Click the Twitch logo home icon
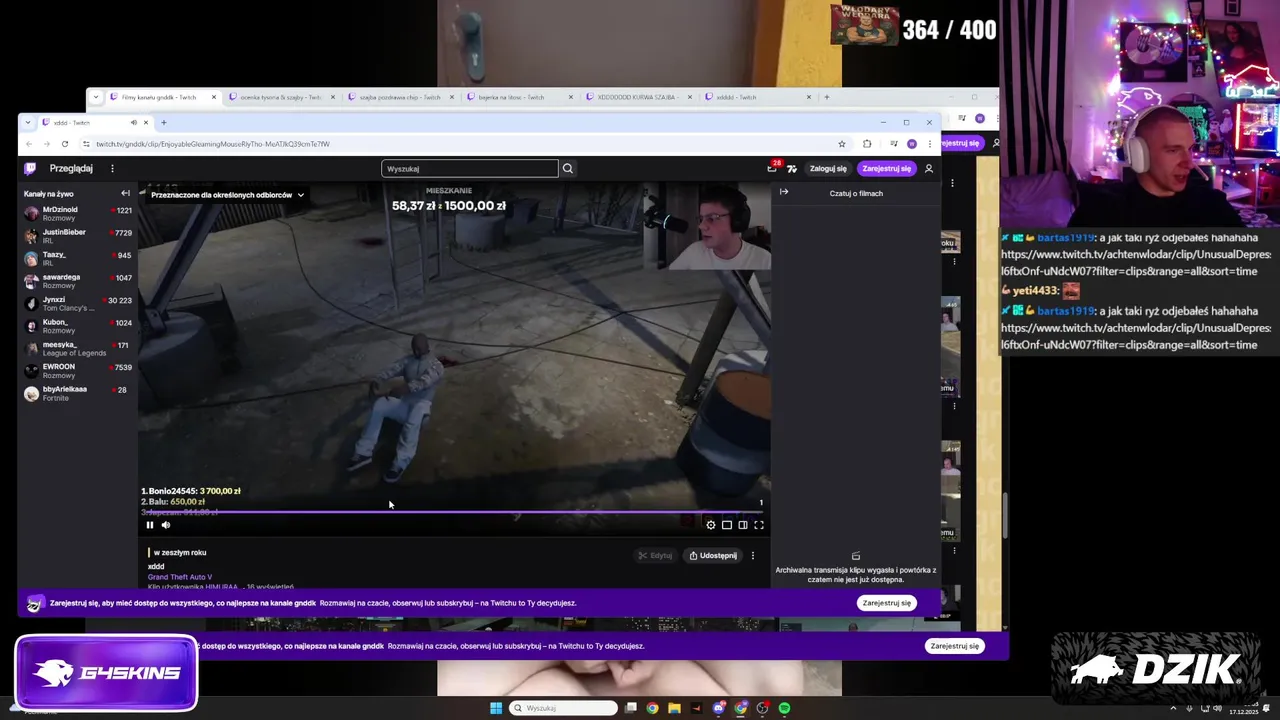 pos(31,169)
